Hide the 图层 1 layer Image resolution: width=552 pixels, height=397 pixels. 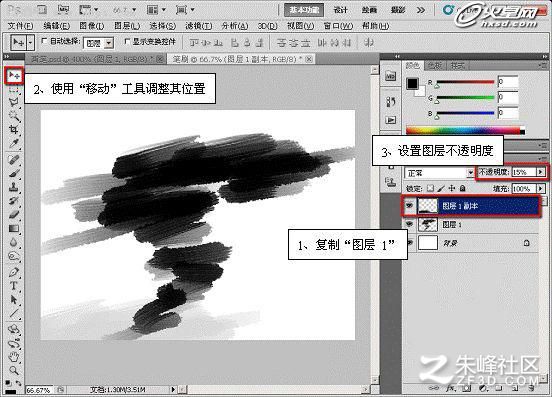[x=409, y=224]
